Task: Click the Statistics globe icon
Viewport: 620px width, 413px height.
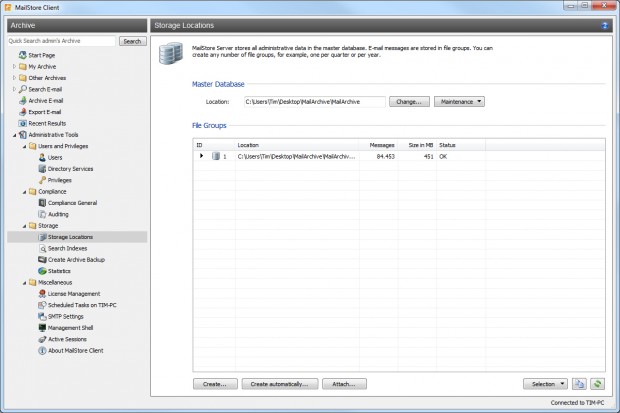Action: coord(42,271)
